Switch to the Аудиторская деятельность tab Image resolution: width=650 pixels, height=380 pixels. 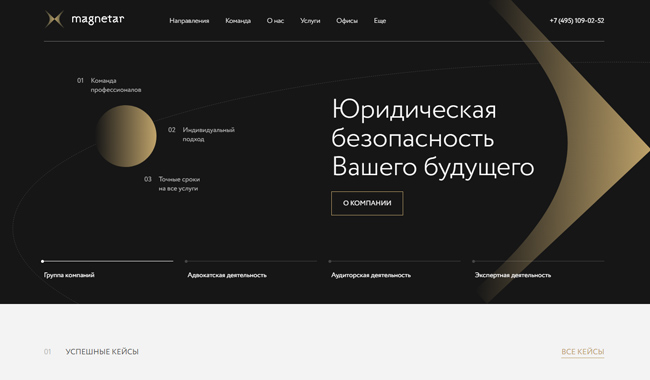pyautogui.click(x=371, y=275)
